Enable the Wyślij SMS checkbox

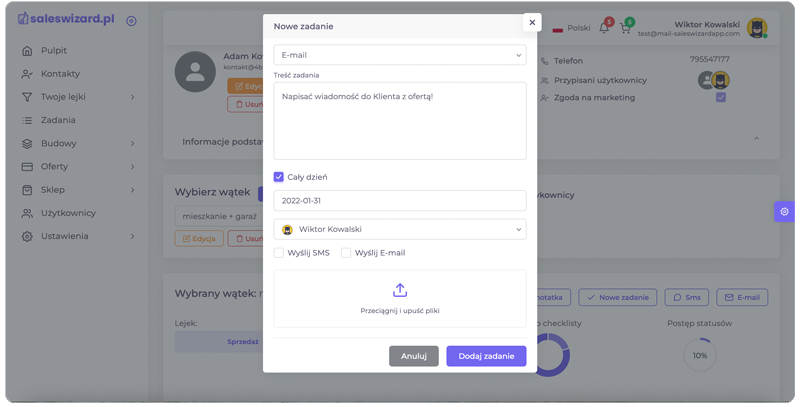tap(279, 253)
